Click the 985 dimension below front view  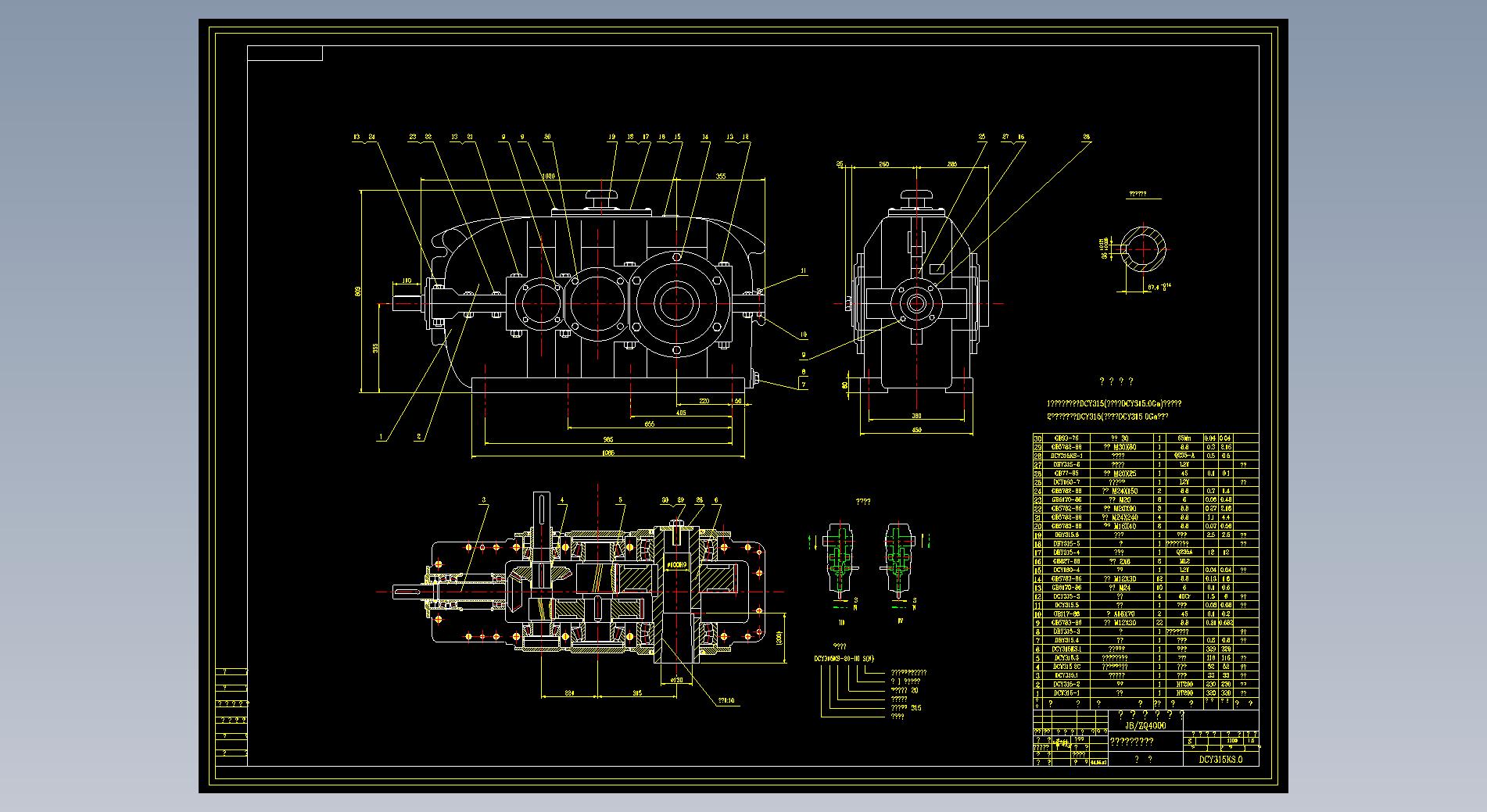tap(608, 439)
